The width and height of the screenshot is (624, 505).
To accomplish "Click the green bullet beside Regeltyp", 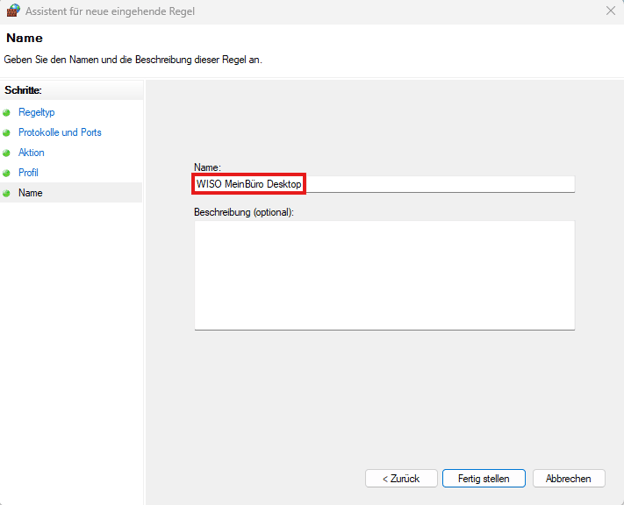I will click(7, 113).
